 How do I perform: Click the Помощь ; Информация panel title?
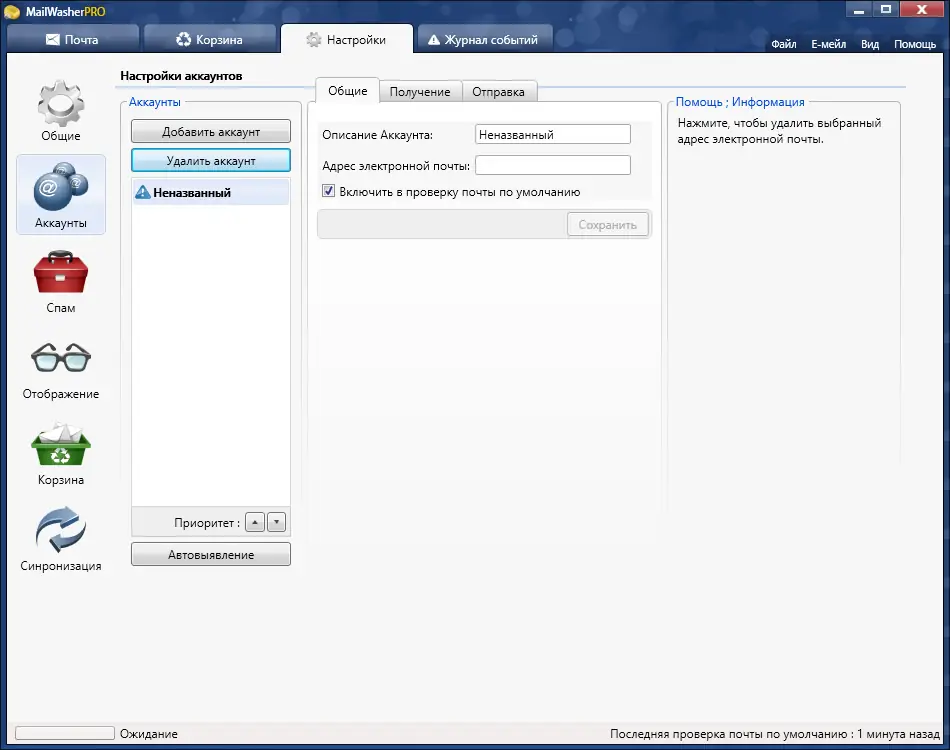click(740, 102)
